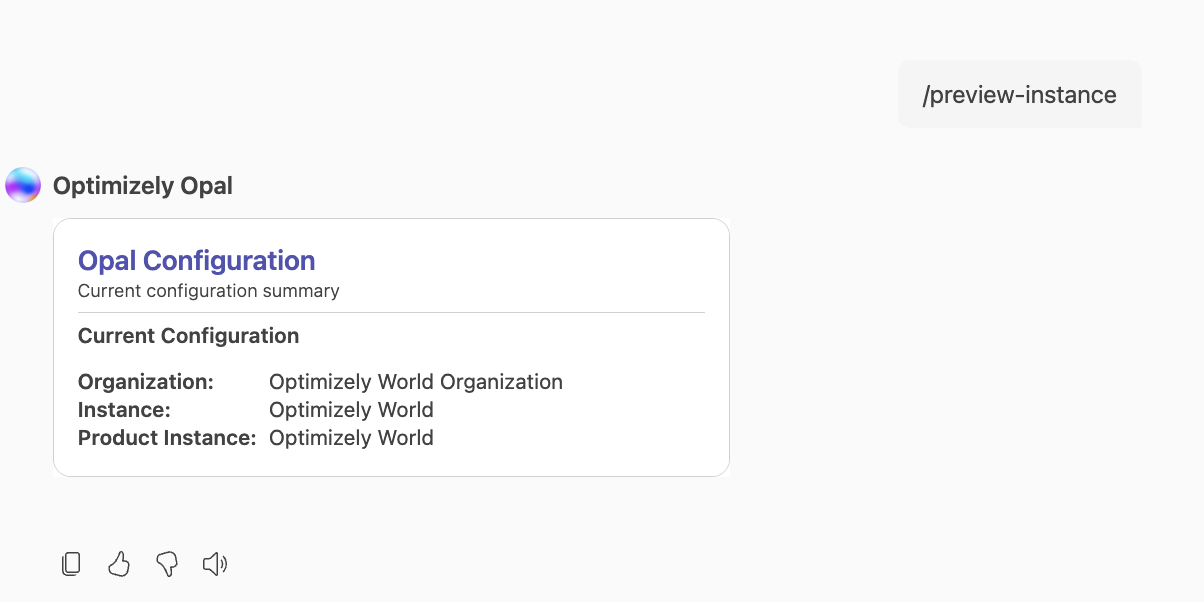Click the Optimizely Opal avatar icon
The height and width of the screenshot is (602, 1204).
click(22, 184)
